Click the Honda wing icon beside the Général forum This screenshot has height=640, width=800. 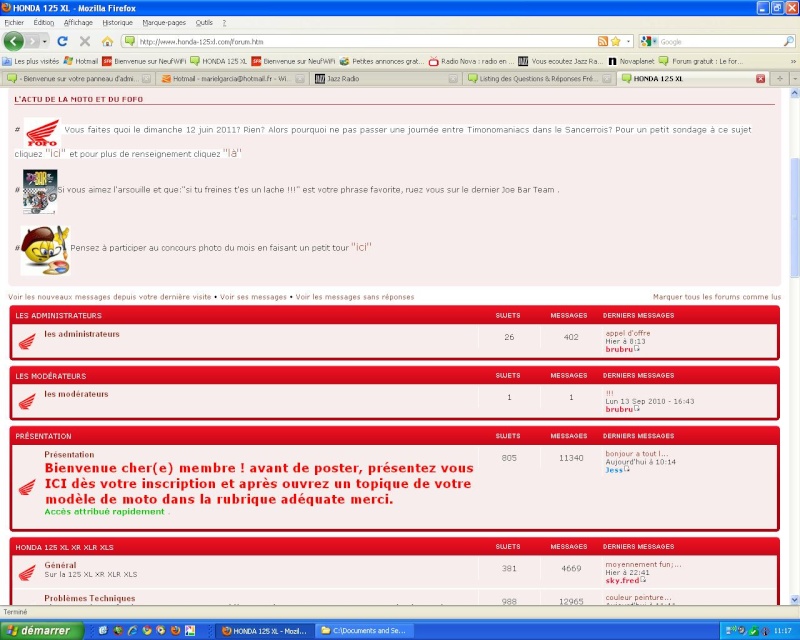pos(27,573)
